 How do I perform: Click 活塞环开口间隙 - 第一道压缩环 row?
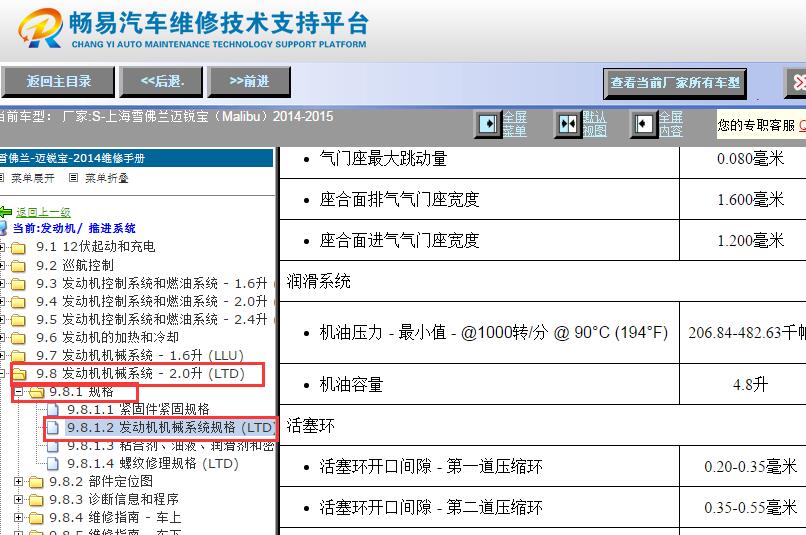431,467
